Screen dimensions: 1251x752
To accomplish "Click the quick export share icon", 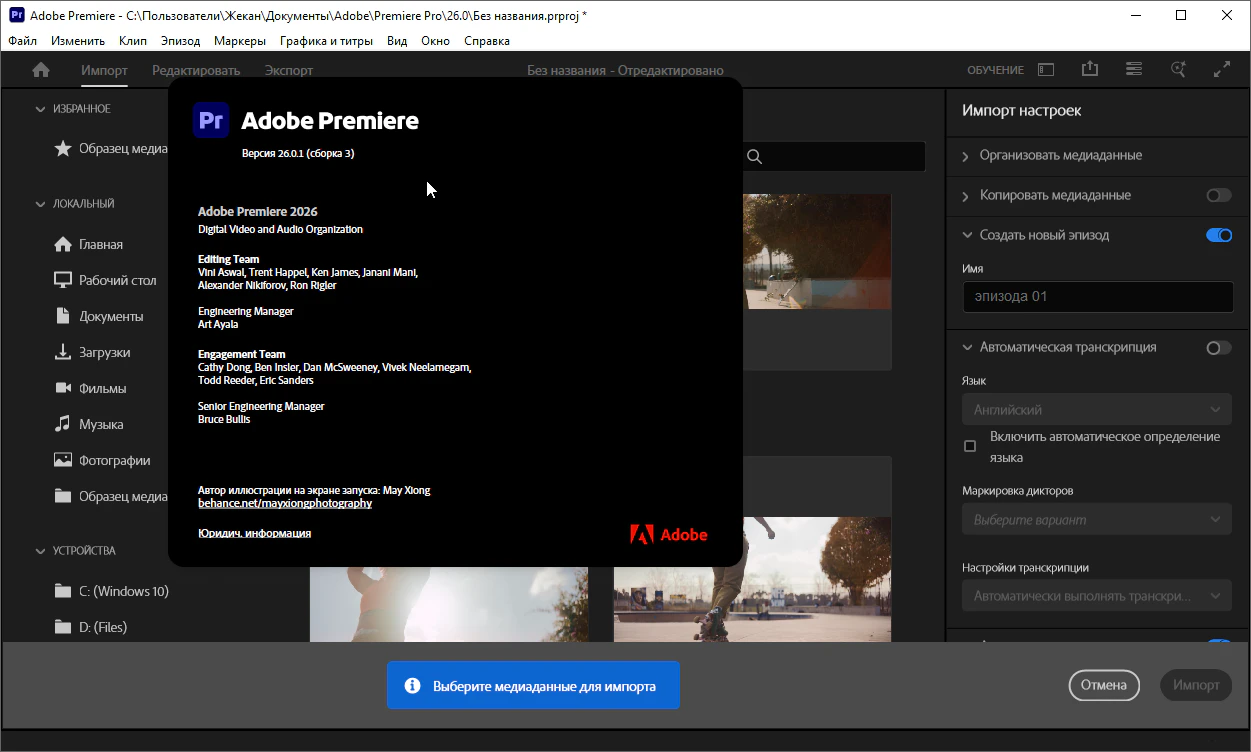I will point(1090,69).
